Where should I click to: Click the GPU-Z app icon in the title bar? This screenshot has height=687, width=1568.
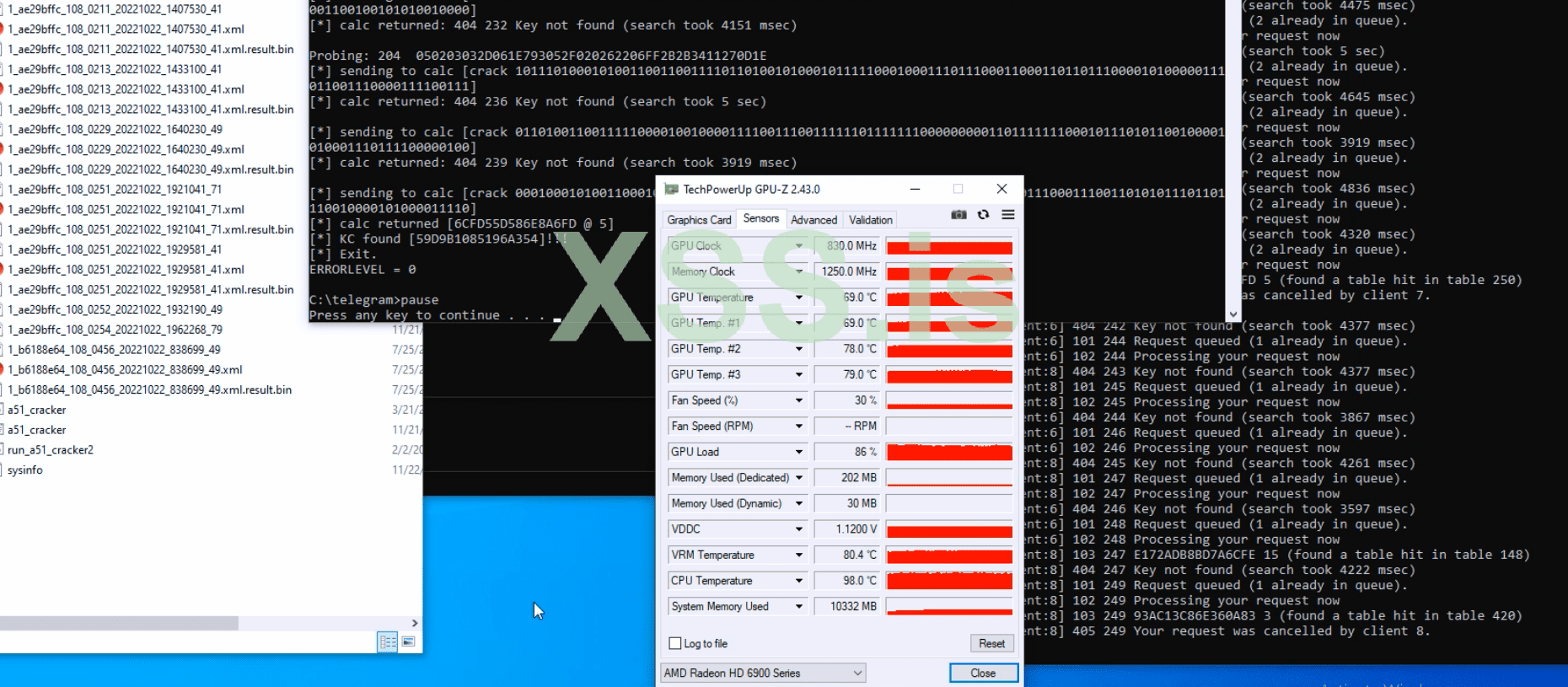pos(671,189)
